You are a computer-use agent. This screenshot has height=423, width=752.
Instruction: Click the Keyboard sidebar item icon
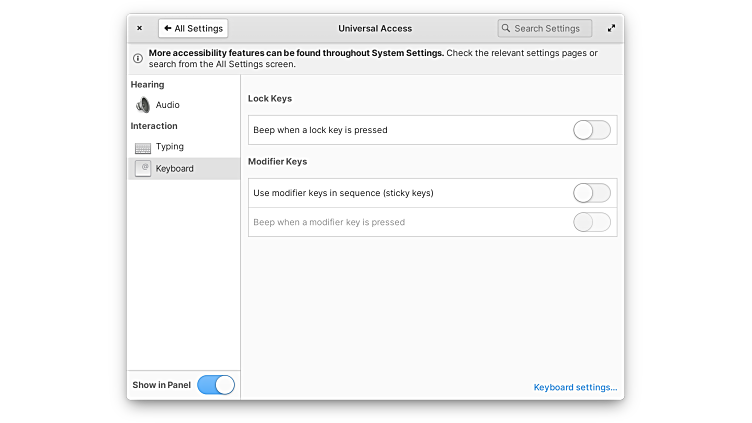click(x=143, y=169)
